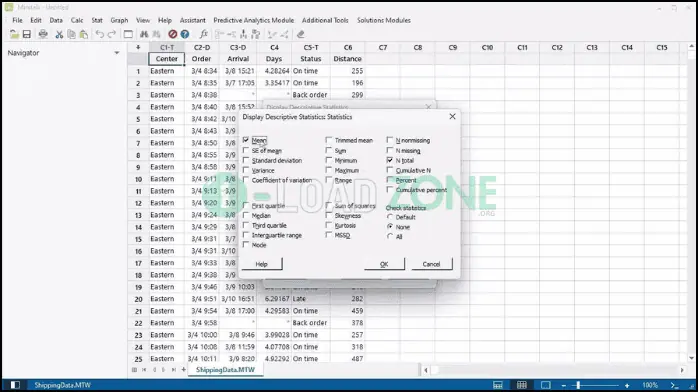Toggle the Navigator pane icon in status bar
Image resolution: width=698 pixels, height=392 pixels.
[x=15, y=385]
